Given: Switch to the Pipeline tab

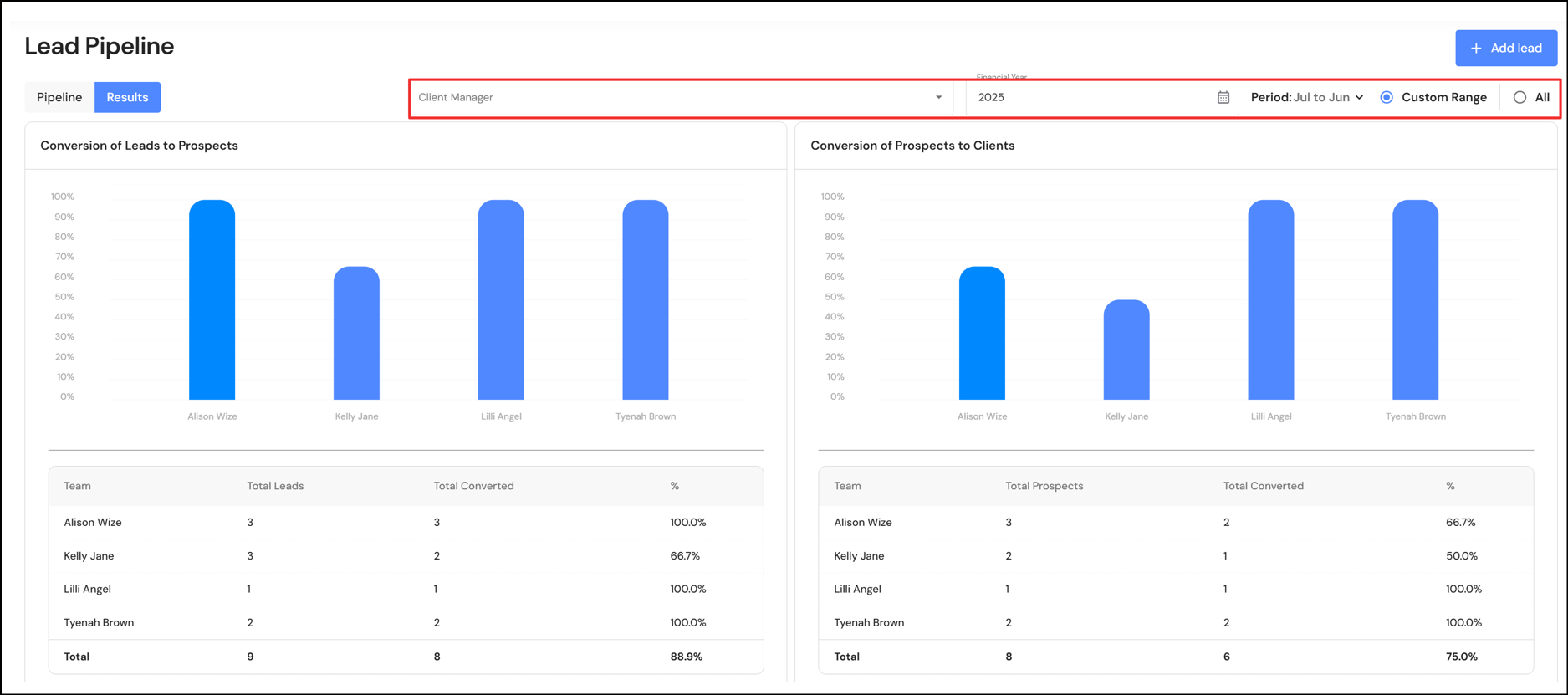Looking at the screenshot, I should [59, 97].
